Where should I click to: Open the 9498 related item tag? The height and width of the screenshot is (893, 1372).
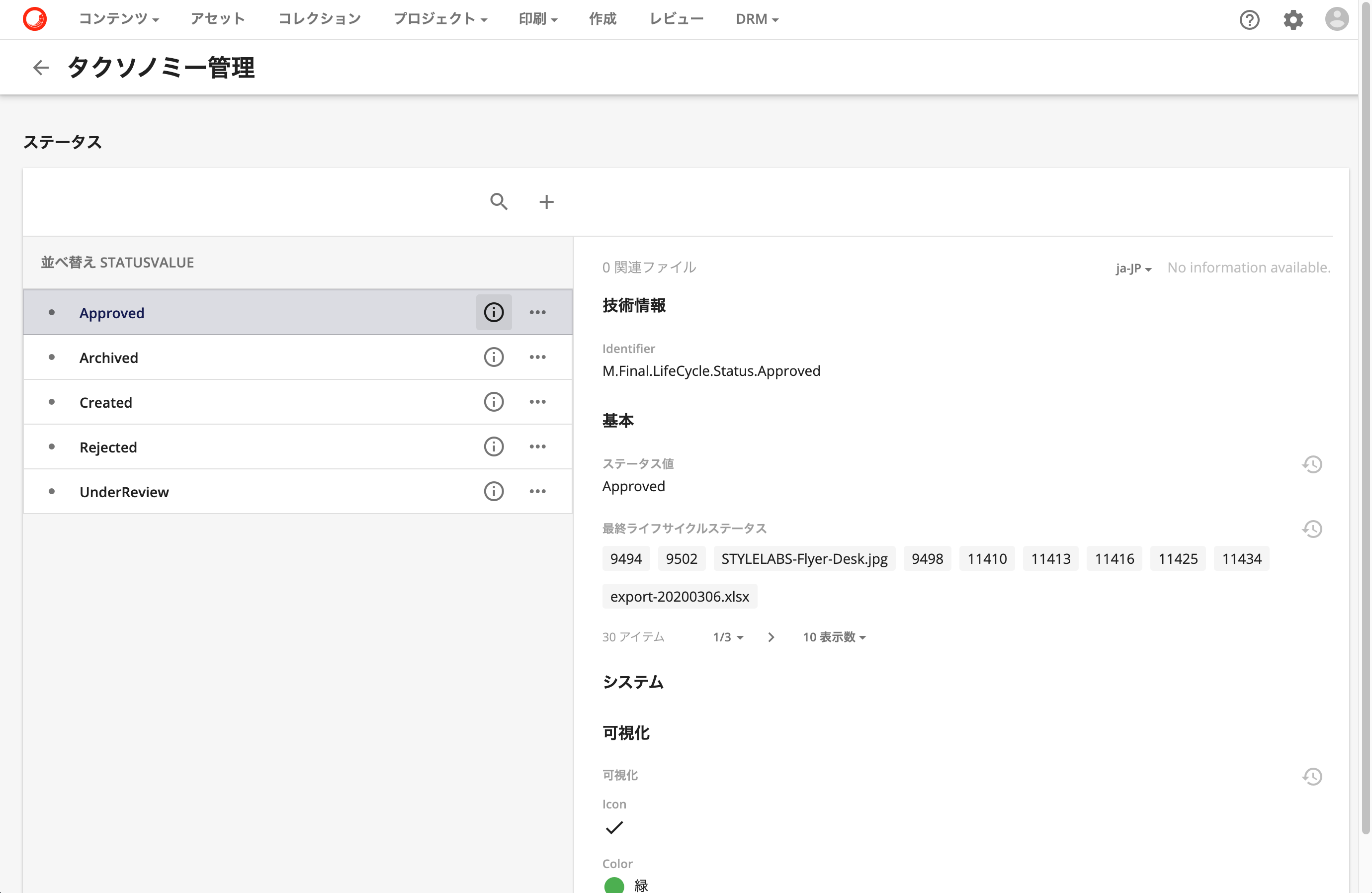pyautogui.click(x=927, y=559)
